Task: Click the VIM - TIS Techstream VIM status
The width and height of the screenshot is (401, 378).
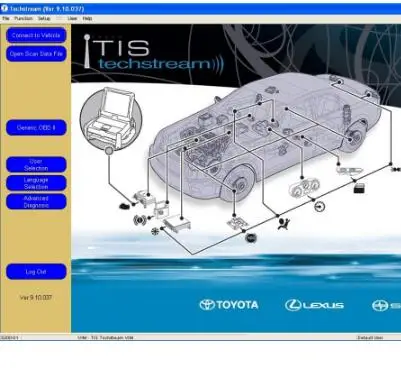Action: 105,337
